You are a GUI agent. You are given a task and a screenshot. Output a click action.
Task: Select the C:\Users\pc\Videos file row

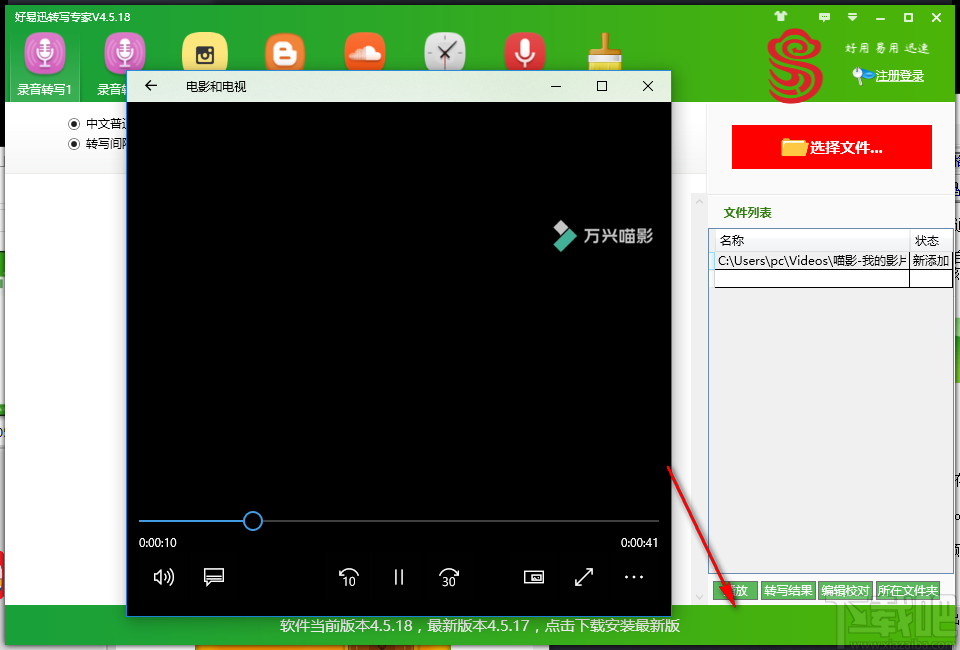[812, 261]
